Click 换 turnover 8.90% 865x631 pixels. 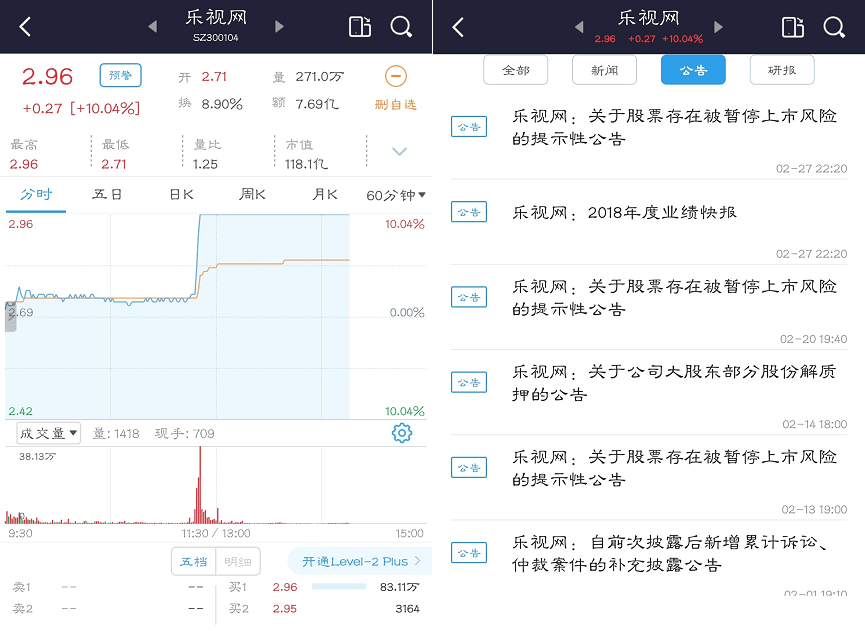tap(222, 104)
